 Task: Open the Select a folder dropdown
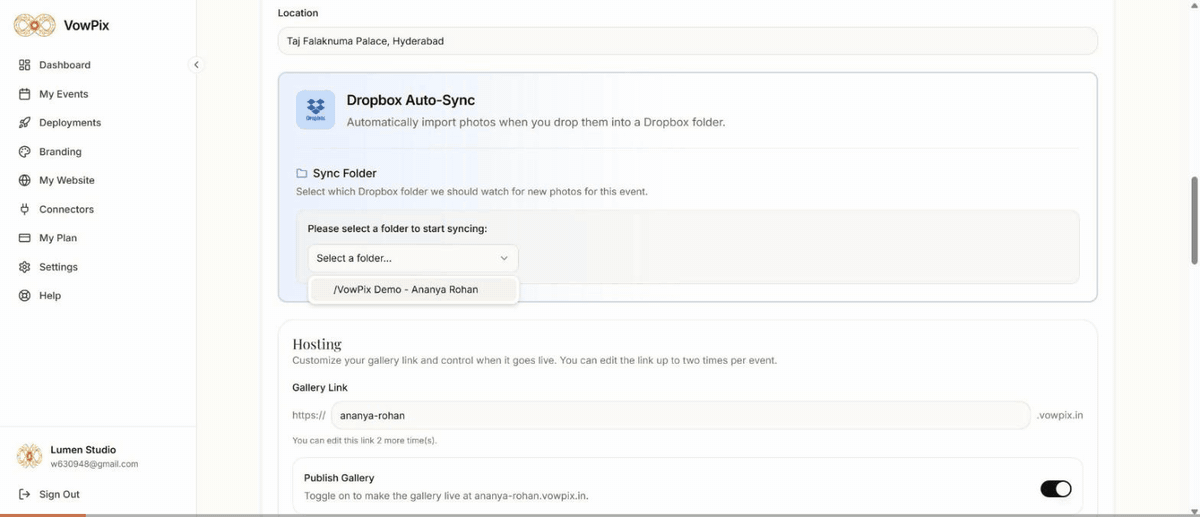coord(413,258)
